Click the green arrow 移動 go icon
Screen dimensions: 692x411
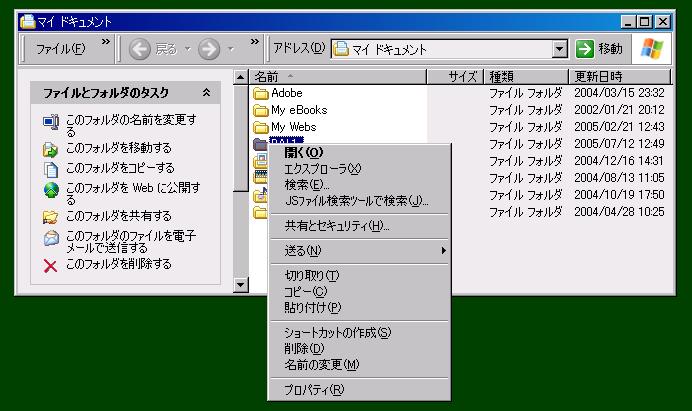pyautogui.click(x=585, y=49)
